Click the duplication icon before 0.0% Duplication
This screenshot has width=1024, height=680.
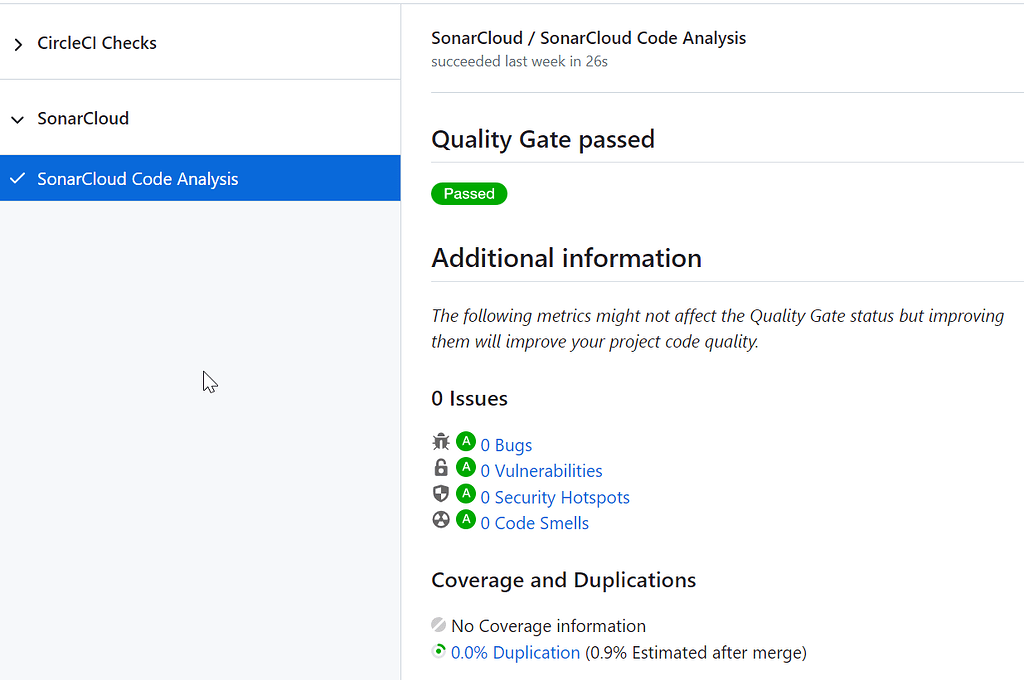coord(438,651)
